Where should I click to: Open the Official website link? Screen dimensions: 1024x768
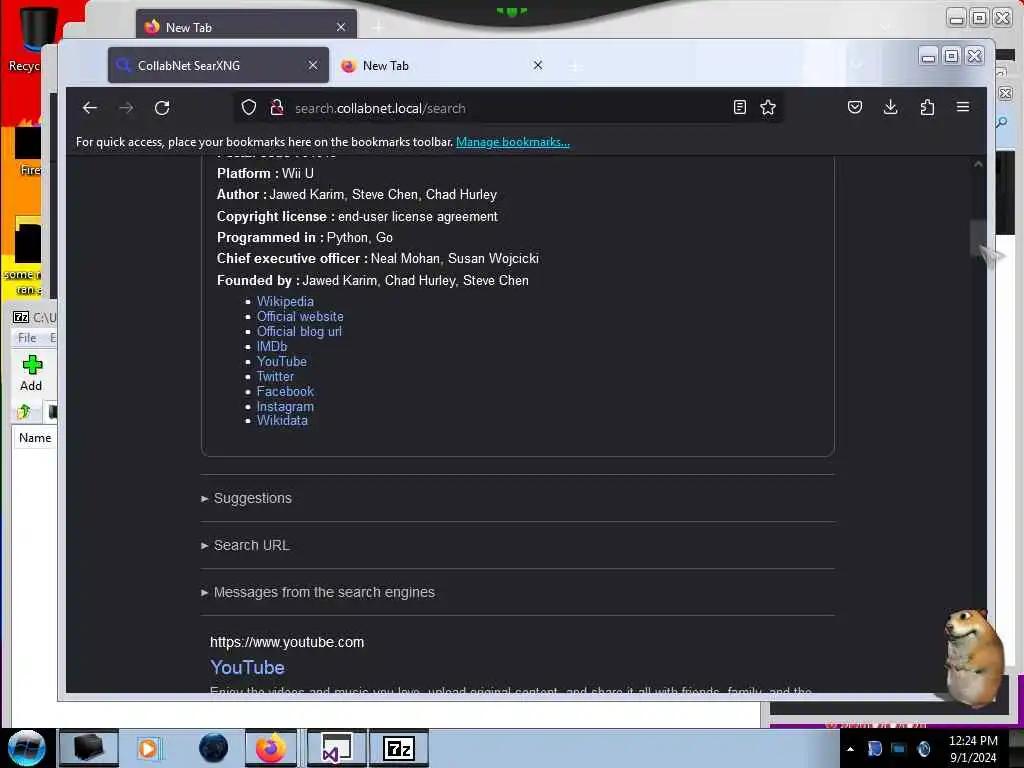click(x=300, y=316)
